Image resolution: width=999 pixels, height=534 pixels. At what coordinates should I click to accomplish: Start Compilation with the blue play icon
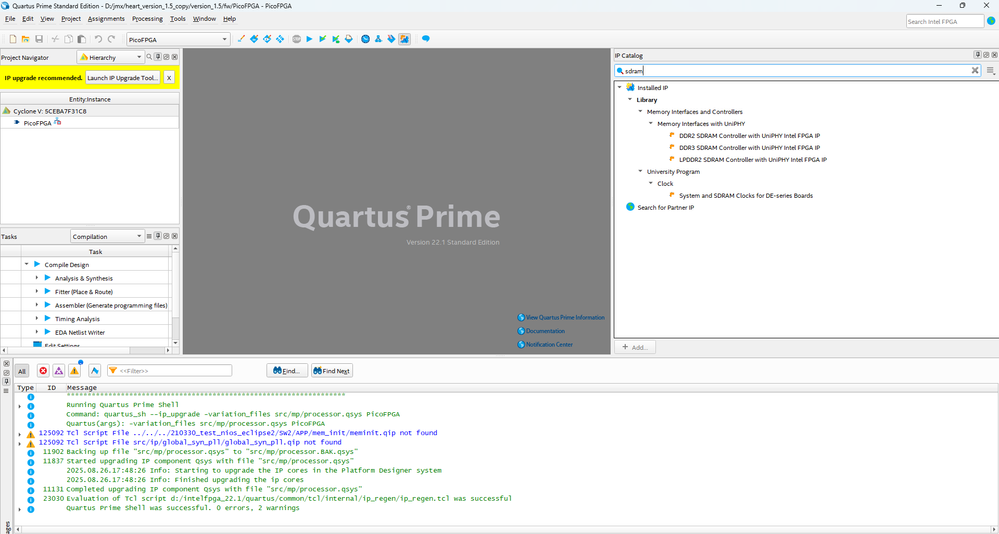click(x=309, y=39)
